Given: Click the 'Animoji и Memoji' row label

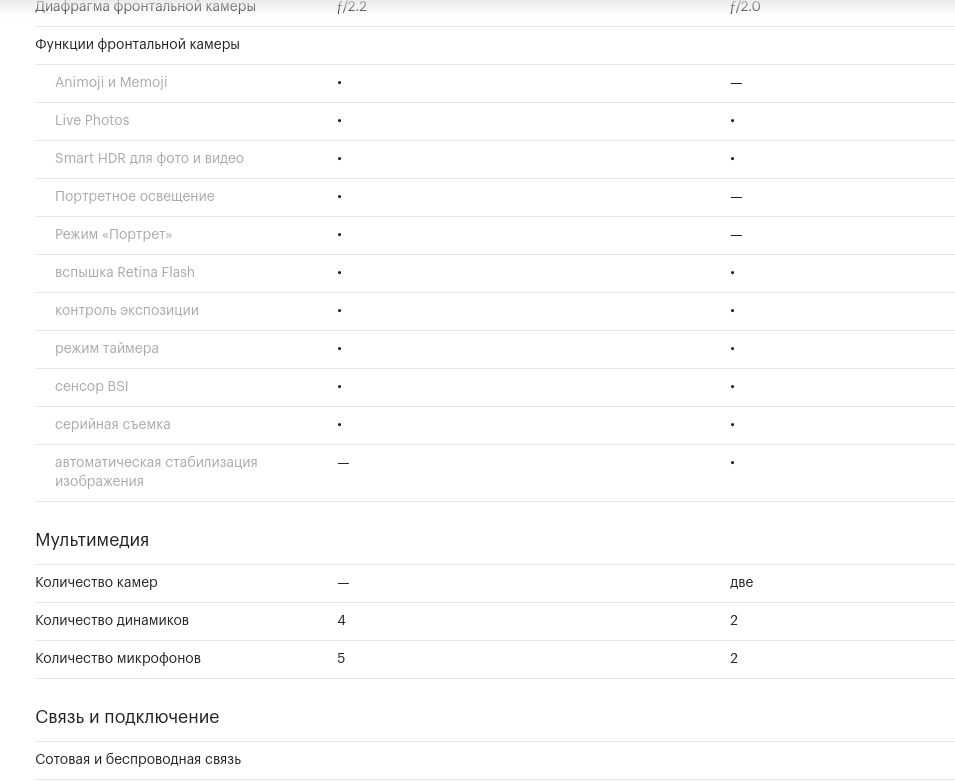Looking at the screenshot, I should click(x=111, y=82).
